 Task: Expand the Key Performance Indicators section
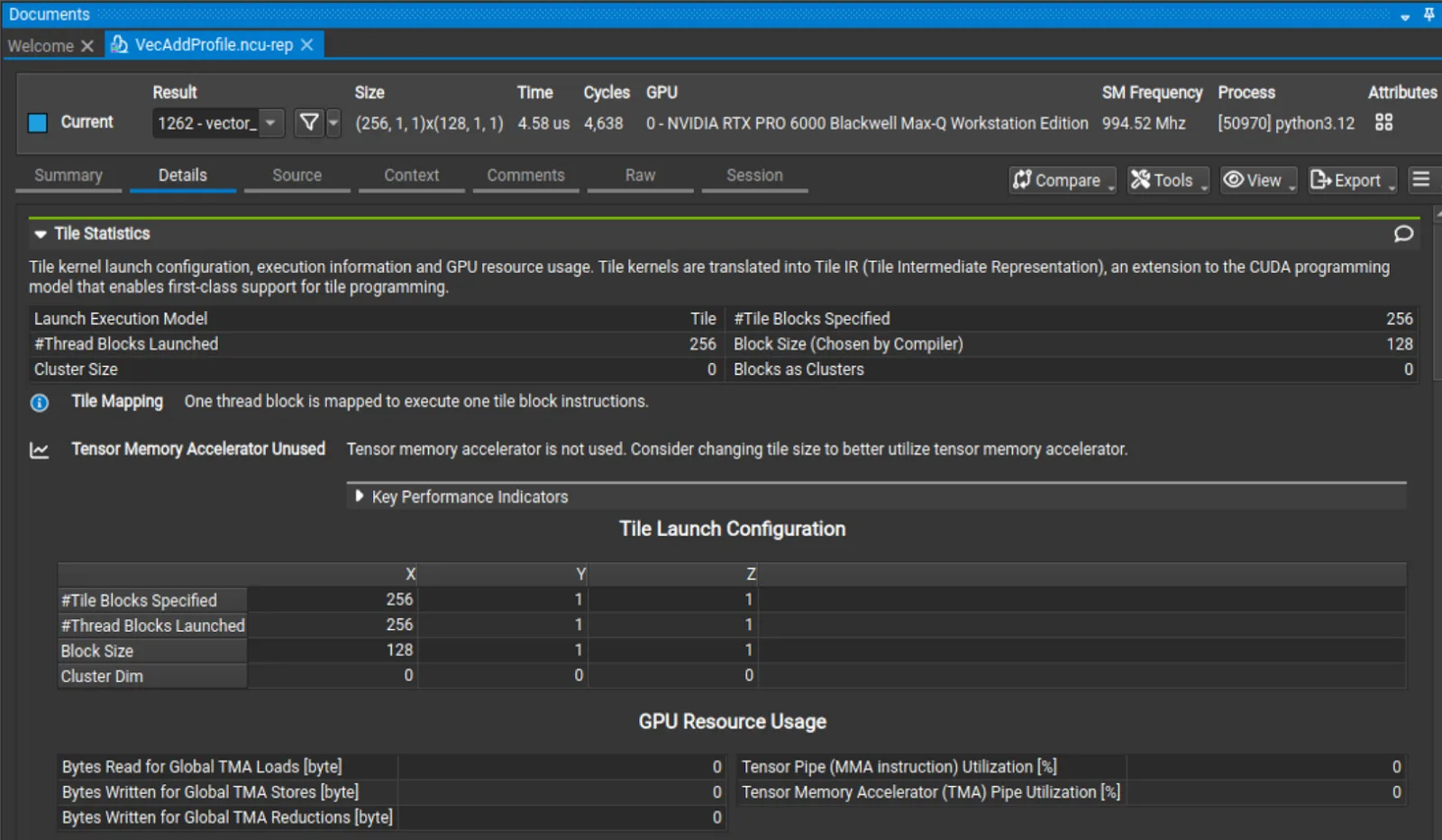click(x=358, y=496)
